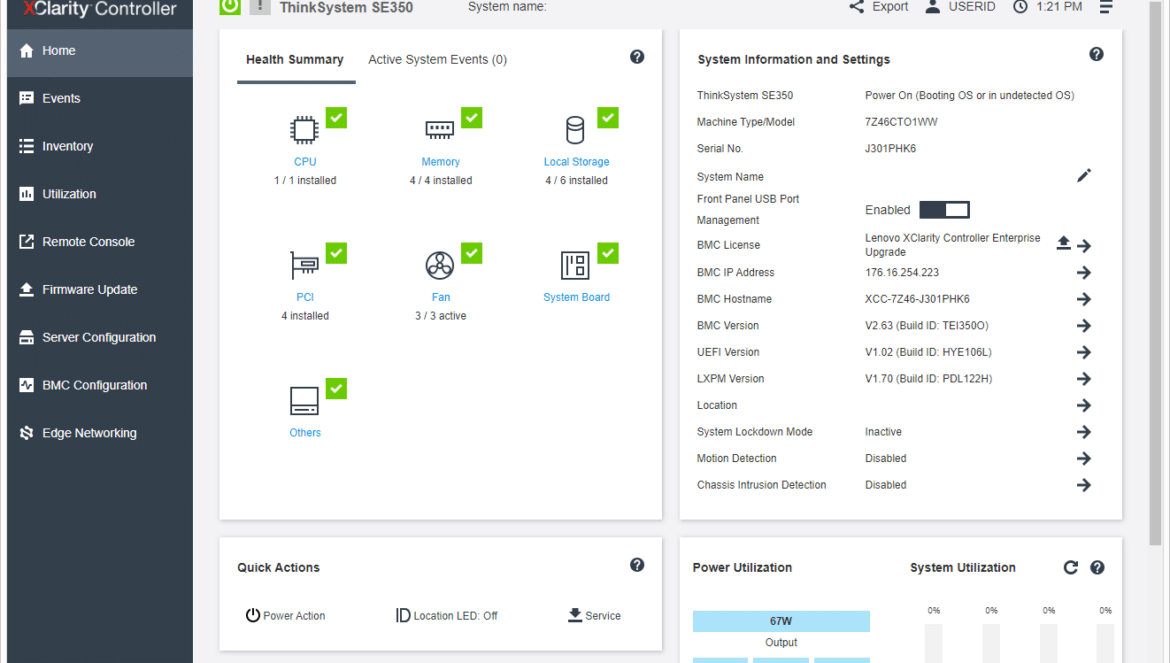Open the CPU details link
The image size is (1170, 663).
305,162
